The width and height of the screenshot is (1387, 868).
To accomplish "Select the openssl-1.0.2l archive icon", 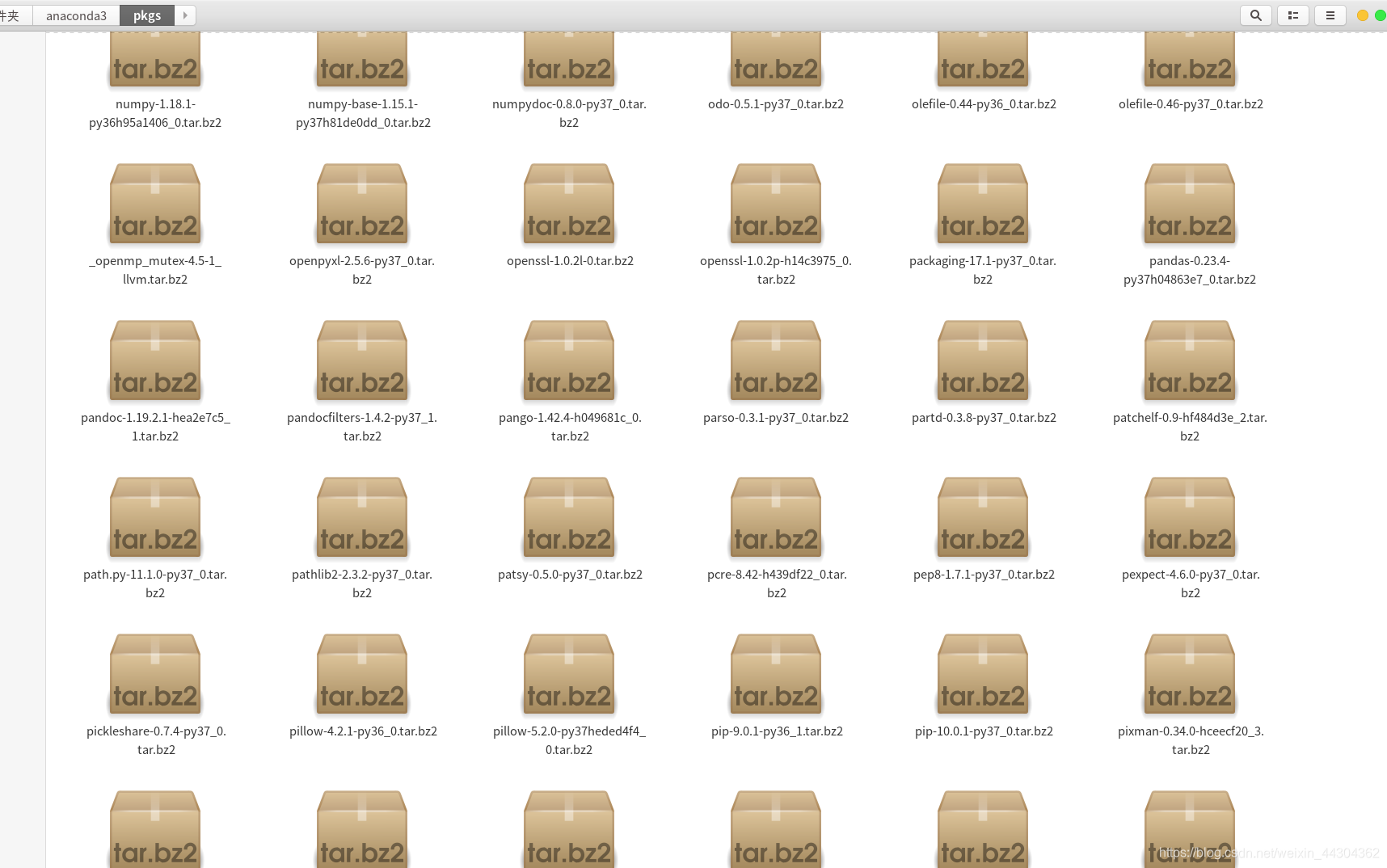I will 569,204.
